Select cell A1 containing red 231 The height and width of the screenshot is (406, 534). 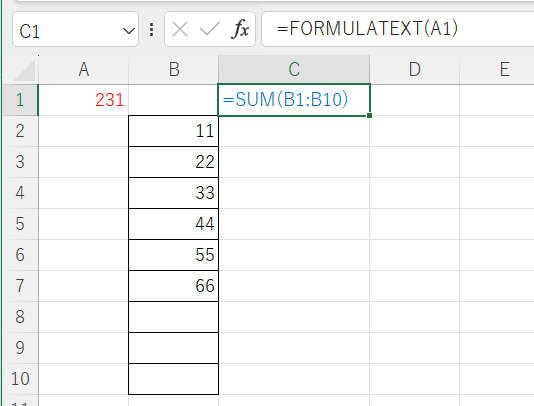click(x=83, y=100)
